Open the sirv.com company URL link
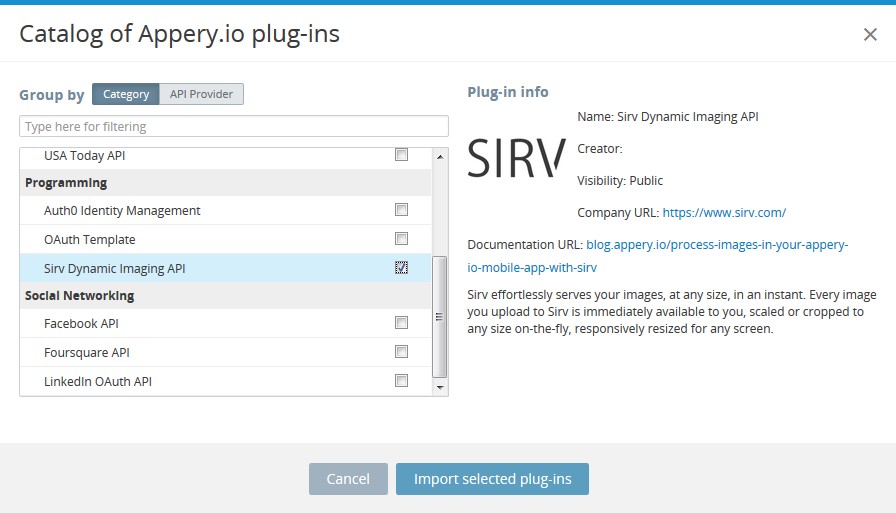 point(724,213)
